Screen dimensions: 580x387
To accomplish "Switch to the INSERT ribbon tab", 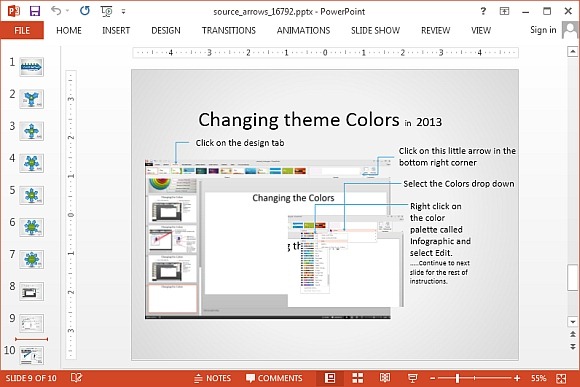I will point(116,30).
